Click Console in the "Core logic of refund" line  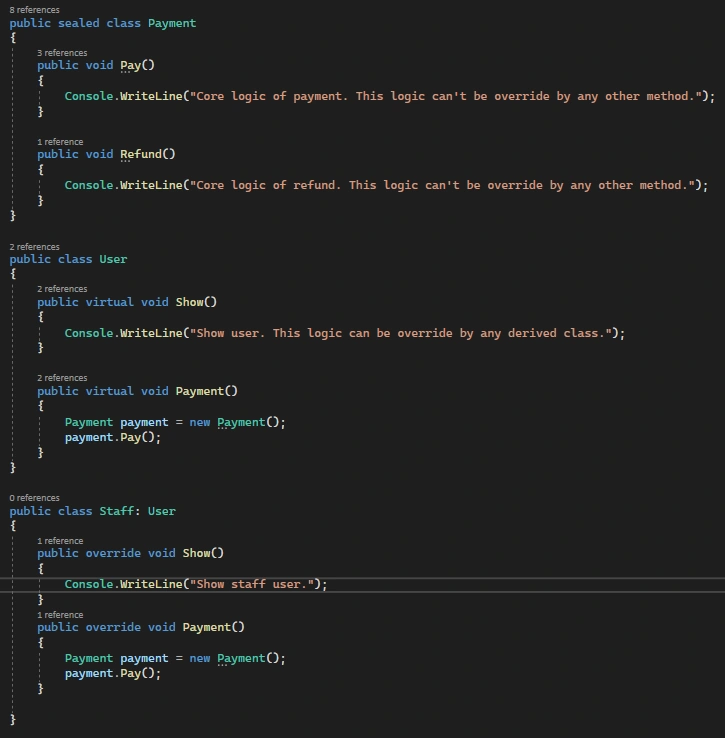coord(89,185)
